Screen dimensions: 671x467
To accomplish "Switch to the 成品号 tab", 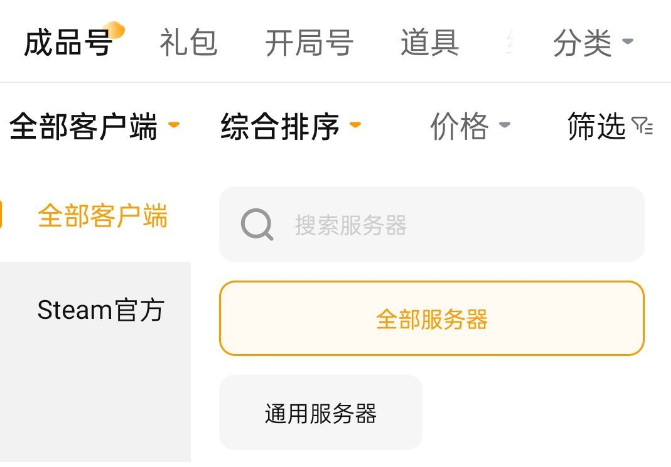I will (67, 43).
